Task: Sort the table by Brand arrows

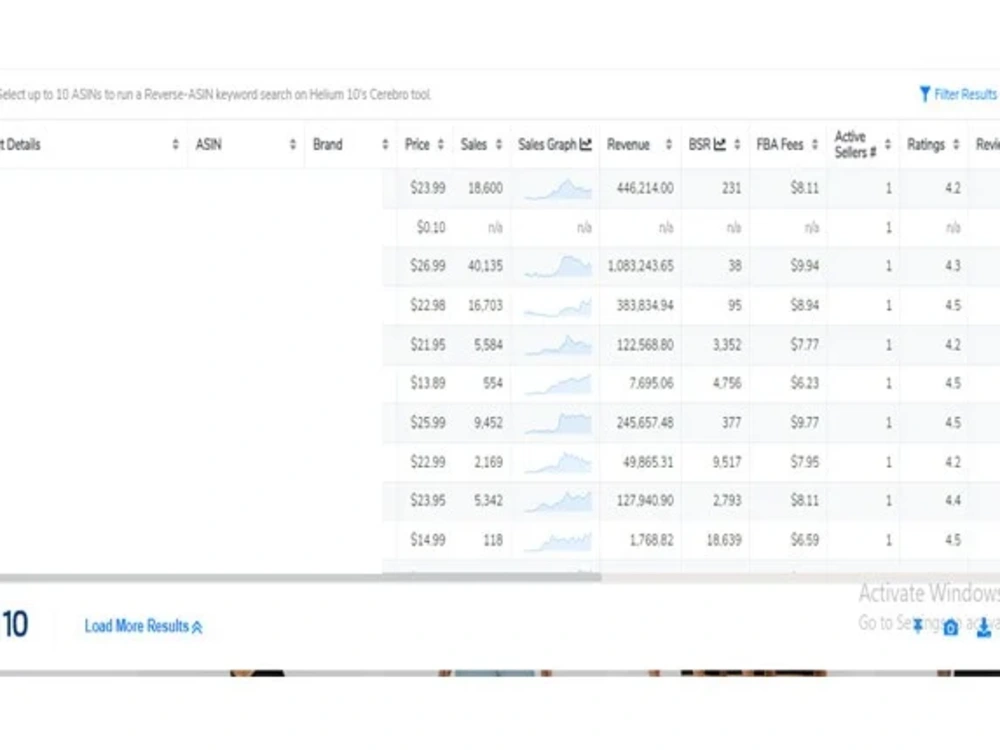Action: (385, 145)
